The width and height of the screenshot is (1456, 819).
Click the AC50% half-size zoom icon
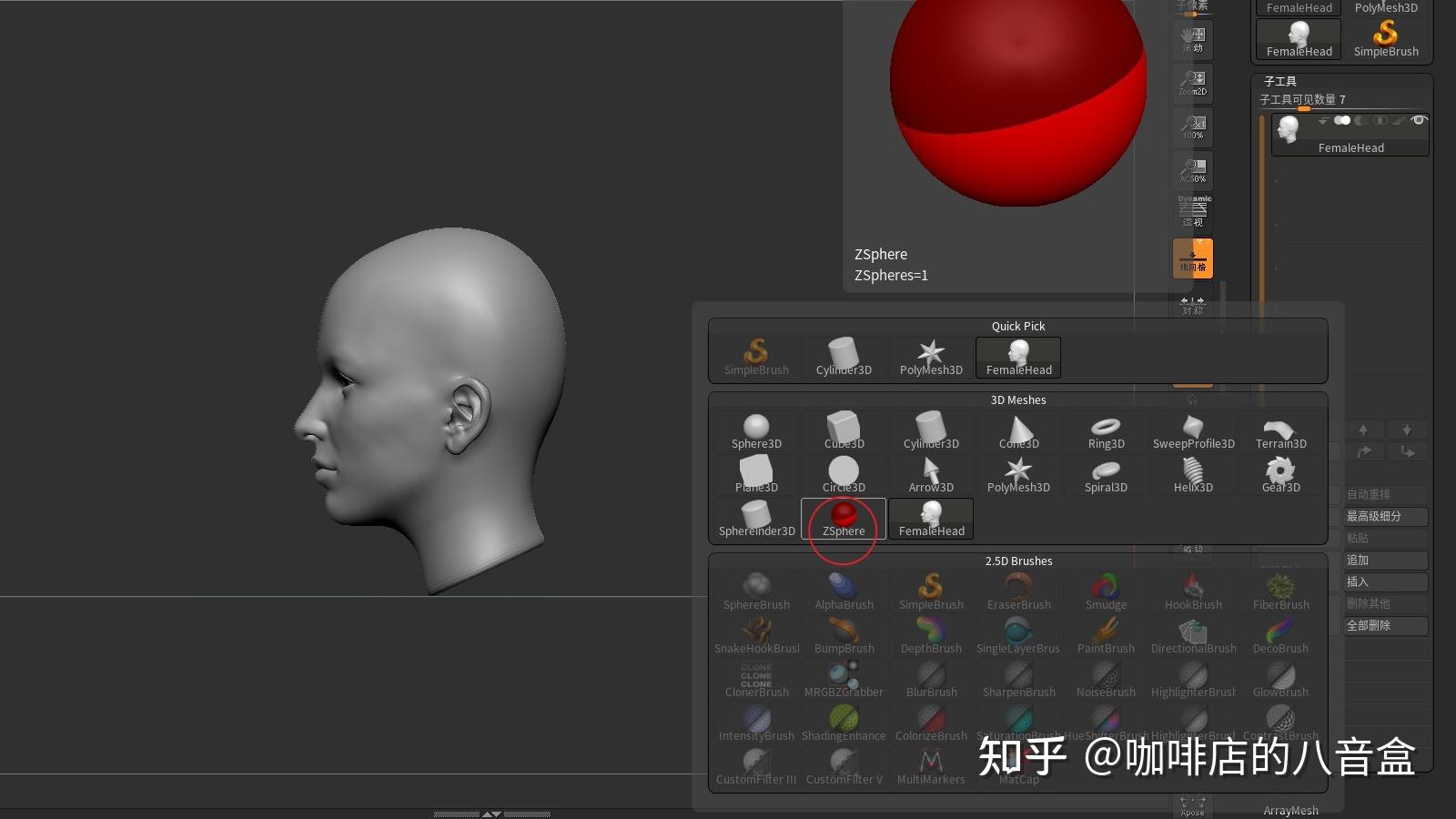[x=1193, y=170]
